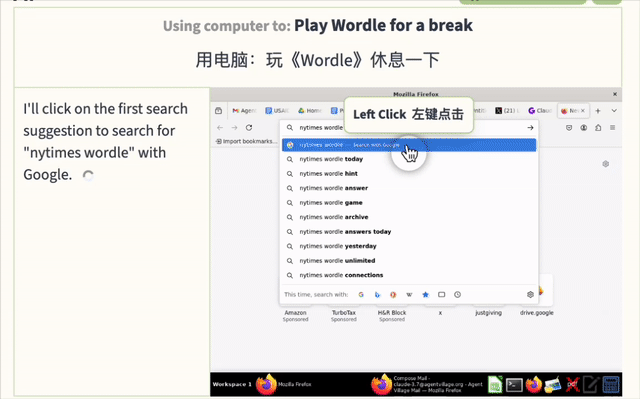The height and width of the screenshot is (399, 640).
Task: Select 'nytimes wordle — Search with Google' suggestion
Action: tap(409, 145)
